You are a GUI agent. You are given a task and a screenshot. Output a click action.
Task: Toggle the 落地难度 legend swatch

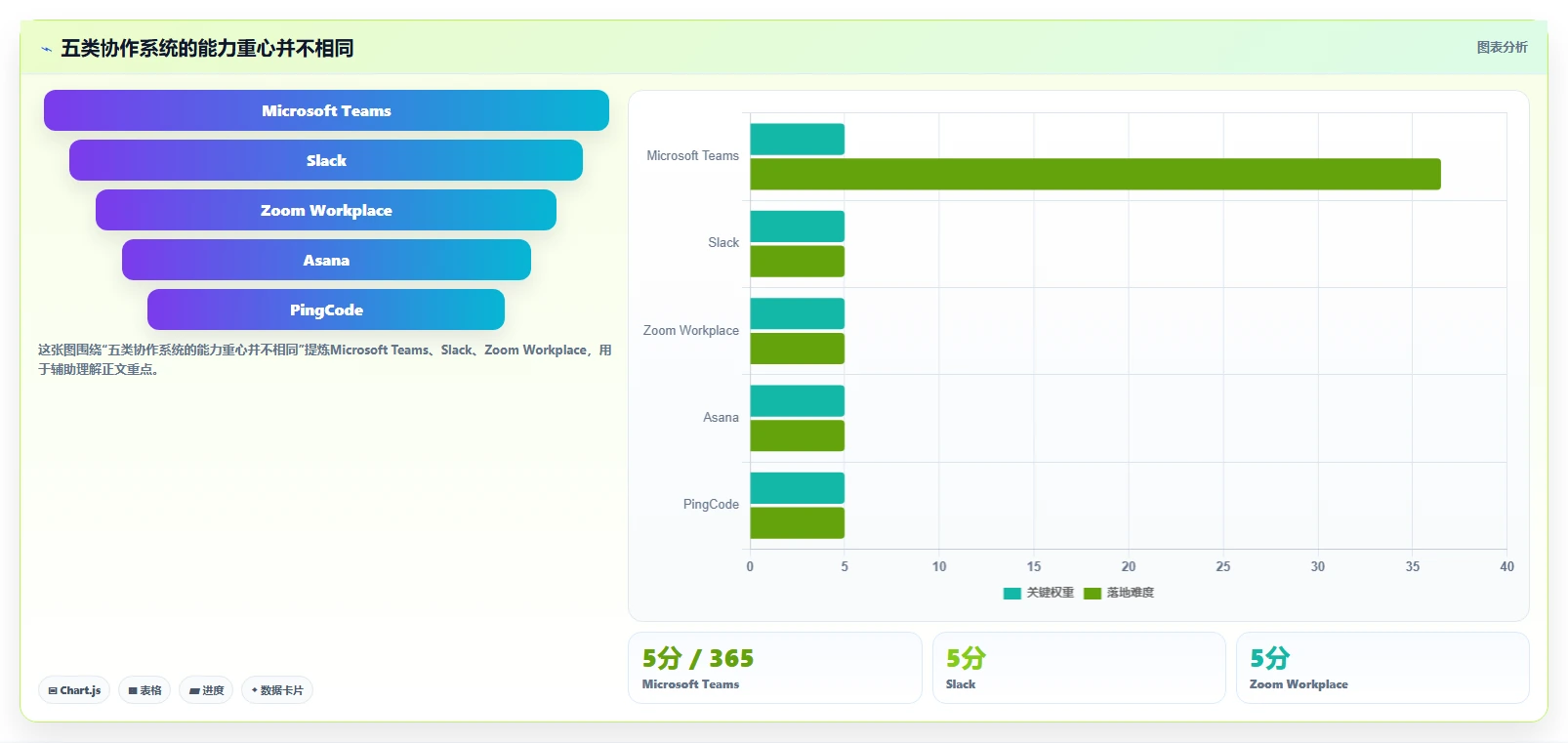[1093, 593]
